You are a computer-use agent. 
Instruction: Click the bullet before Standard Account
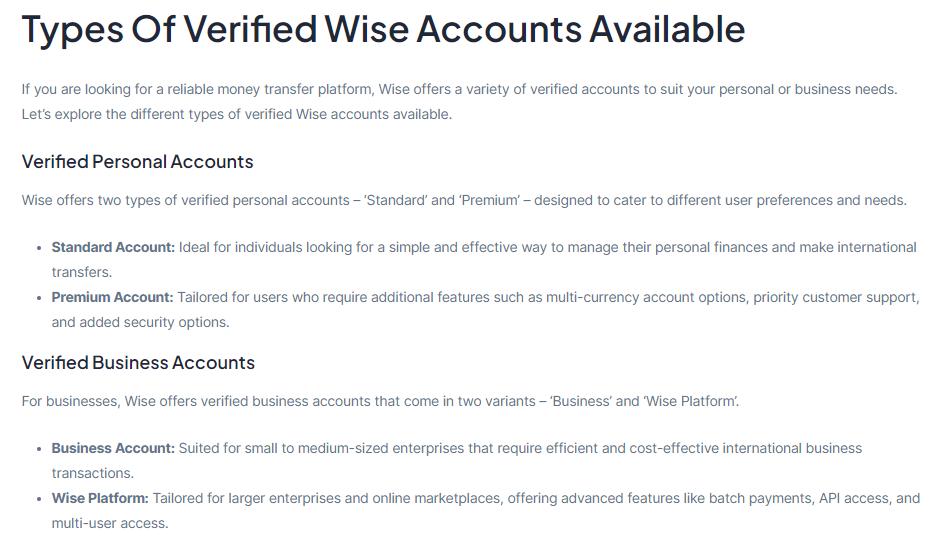(39, 247)
